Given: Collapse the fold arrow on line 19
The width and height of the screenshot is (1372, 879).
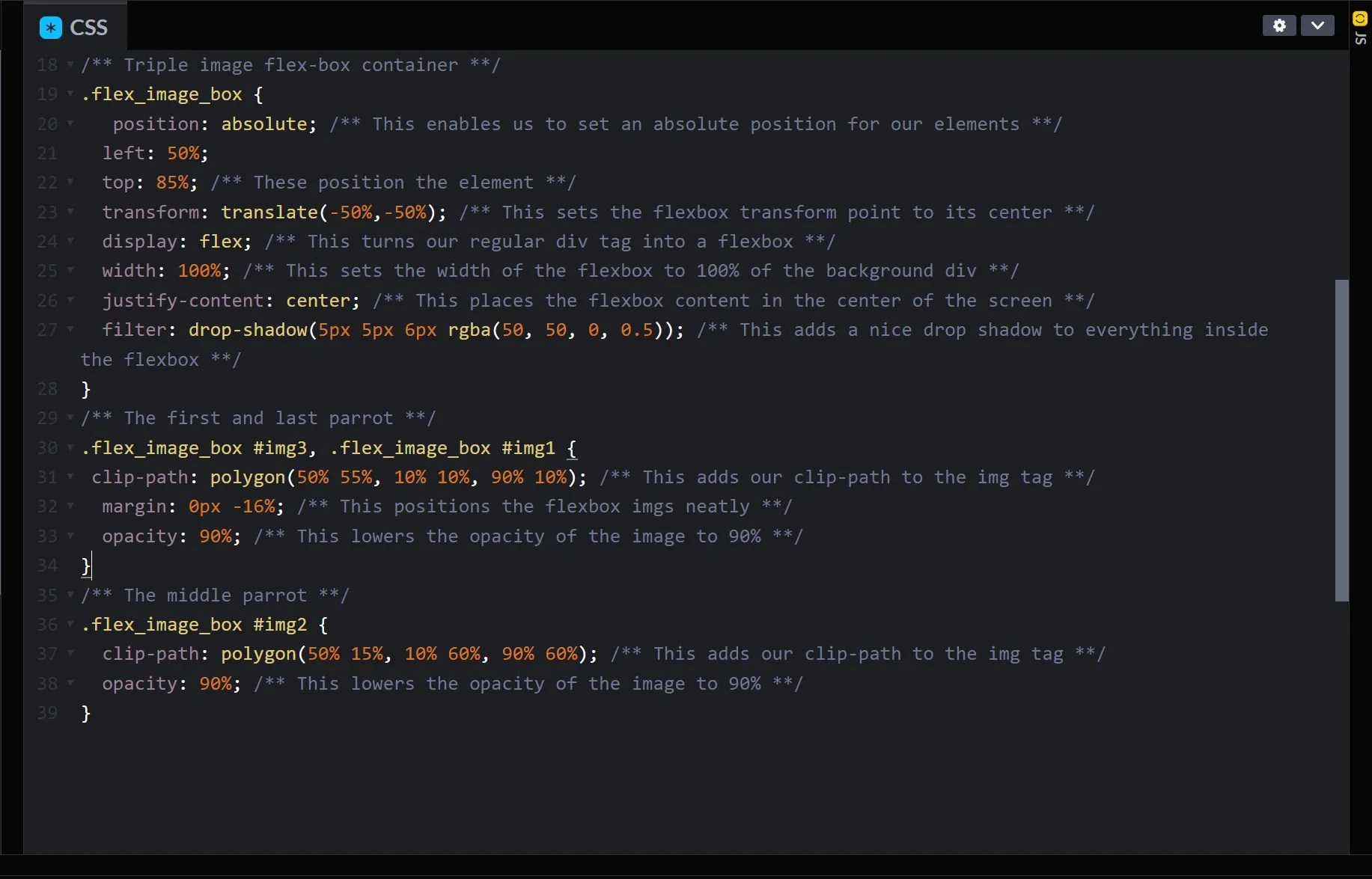Looking at the screenshot, I should (x=70, y=94).
